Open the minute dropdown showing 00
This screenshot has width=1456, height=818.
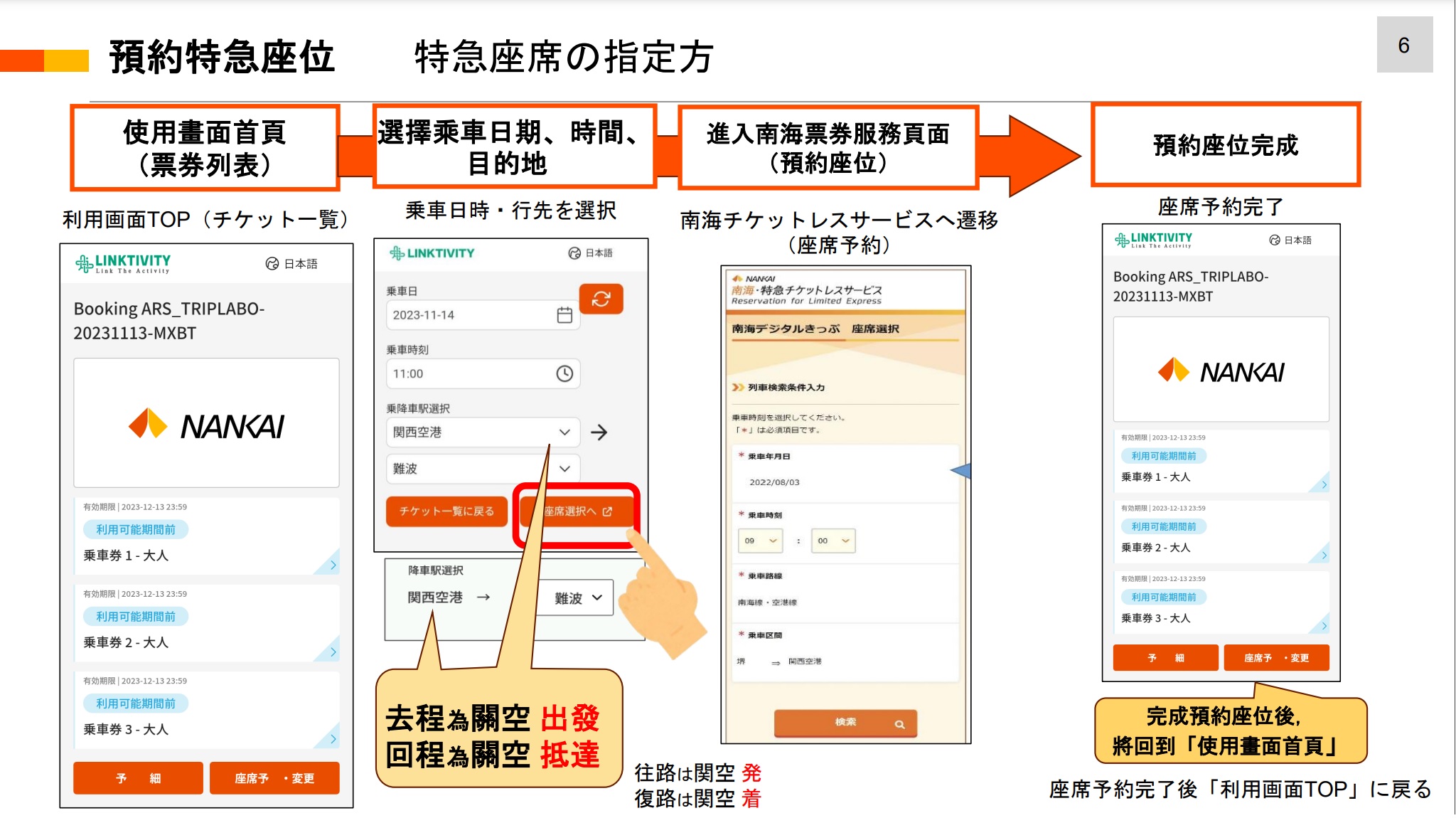[x=833, y=541]
